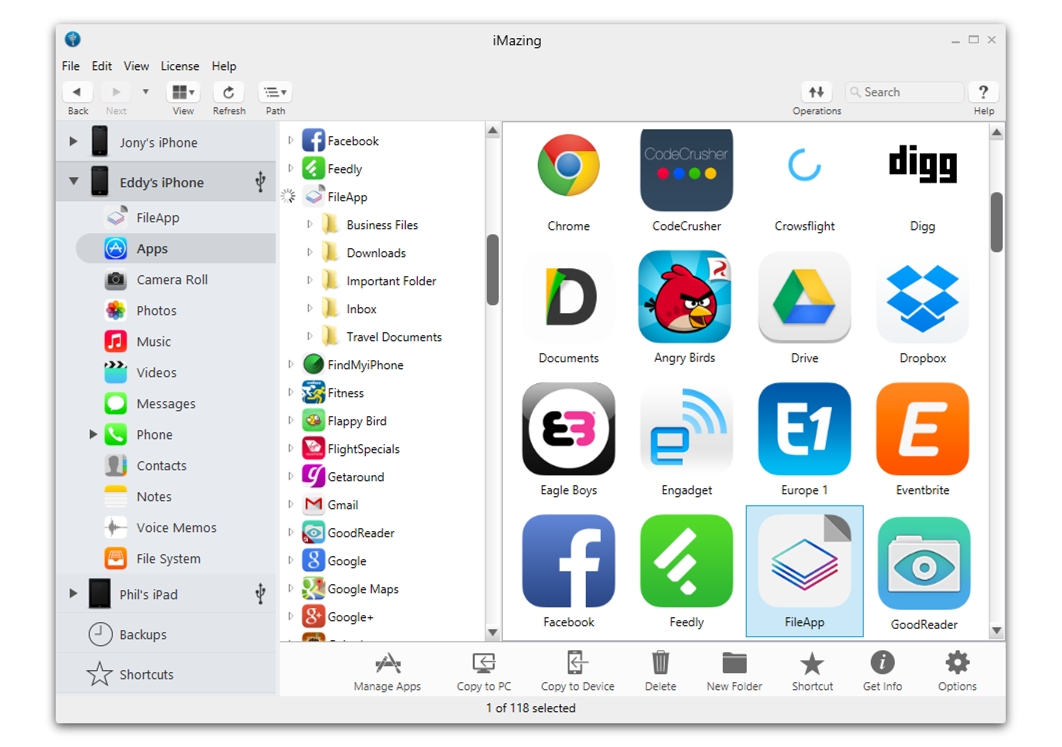Viewport: 1062px width, 747px height.
Task: Delete the selected FileApp app
Action: pos(660,670)
